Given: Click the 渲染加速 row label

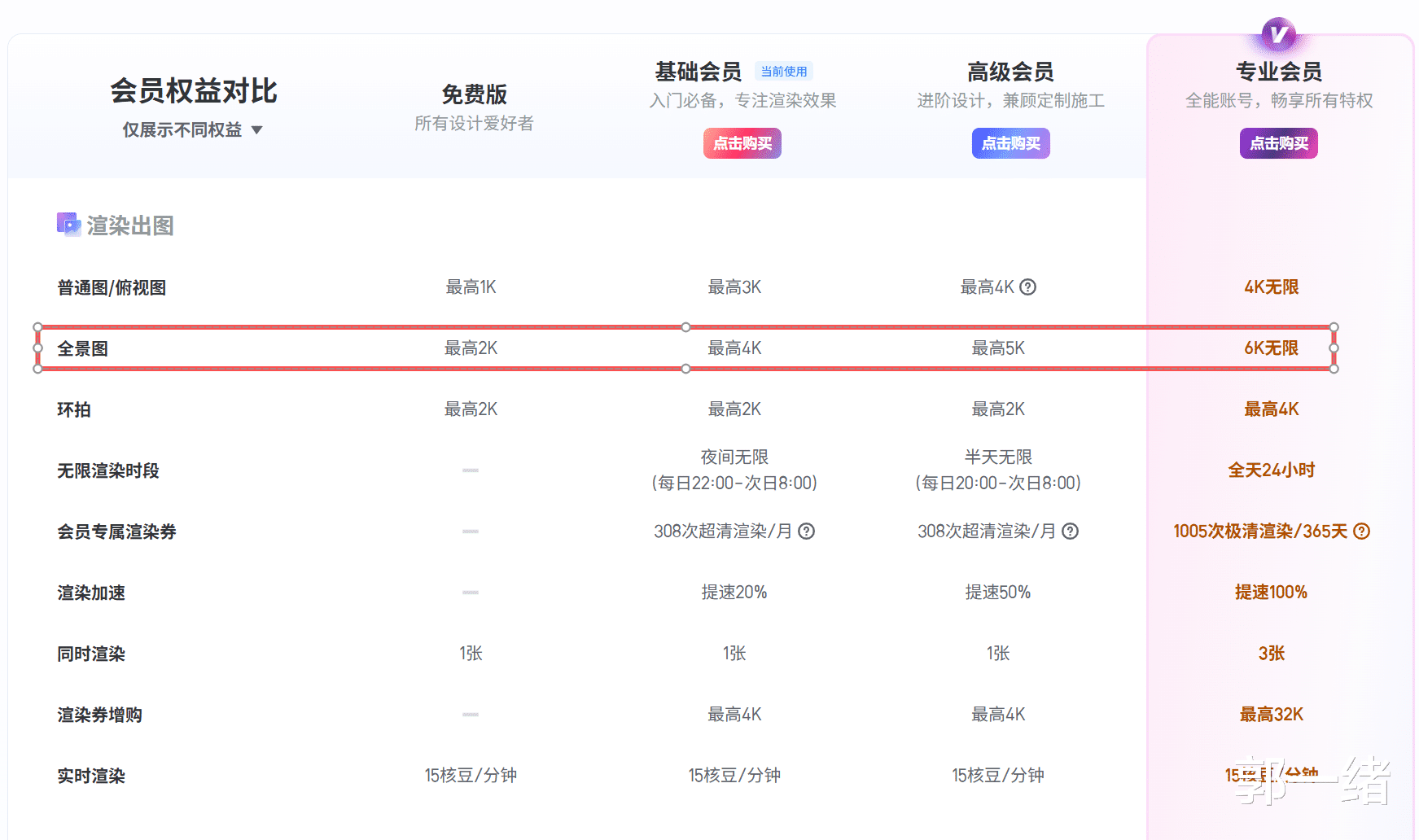Looking at the screenshot, I should pyautogui.click(x=91, y=593).
